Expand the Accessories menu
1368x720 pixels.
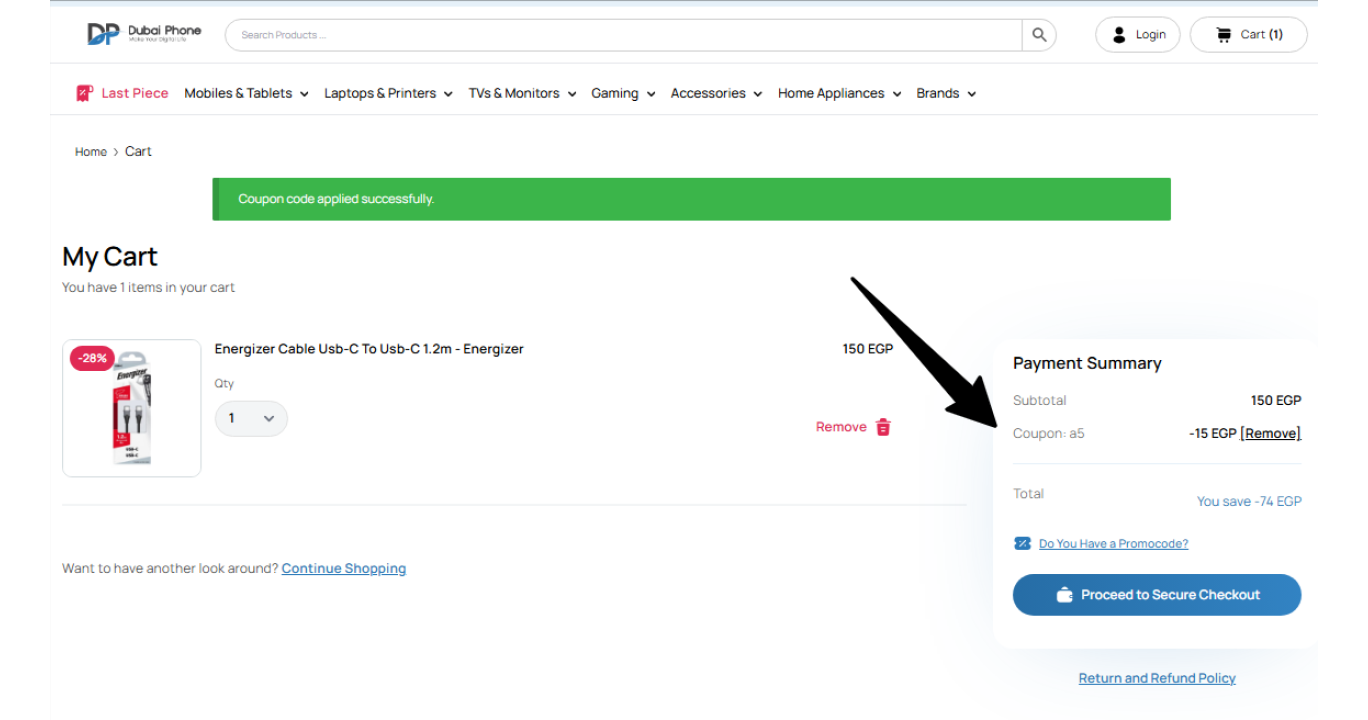[716, 93]
